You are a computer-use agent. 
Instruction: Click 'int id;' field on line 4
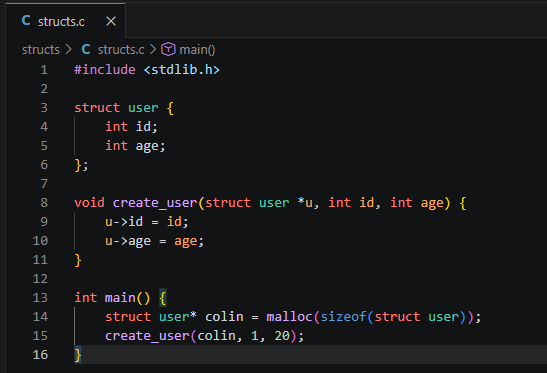pos(132,127)
